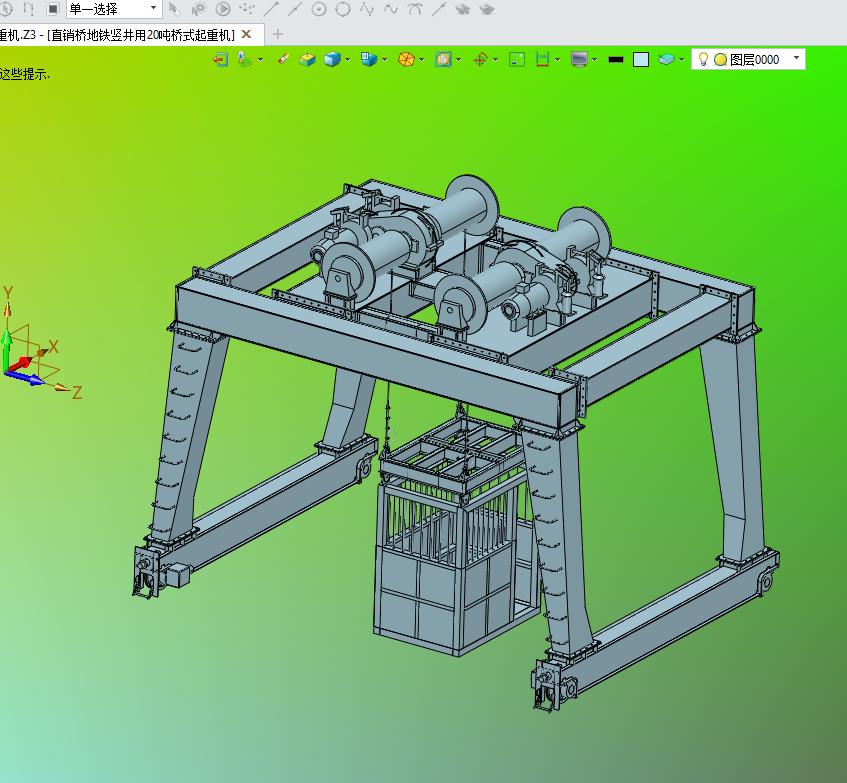This screenshot has width=847, height=783.
Task: Expand the 图层0000 layer dropdown
Action: tap(796, 59)
